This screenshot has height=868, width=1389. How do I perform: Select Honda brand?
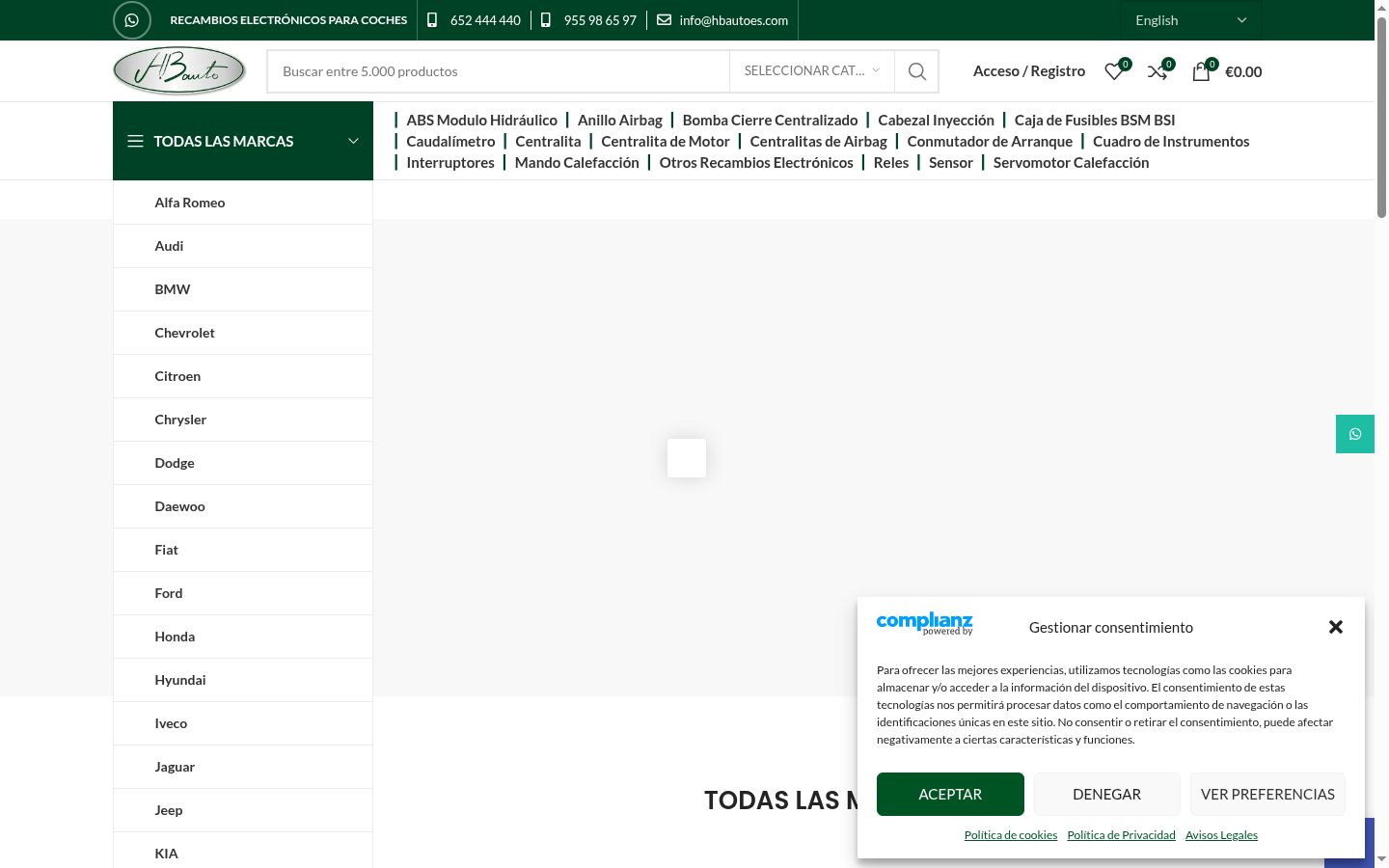tap(243, 637)
